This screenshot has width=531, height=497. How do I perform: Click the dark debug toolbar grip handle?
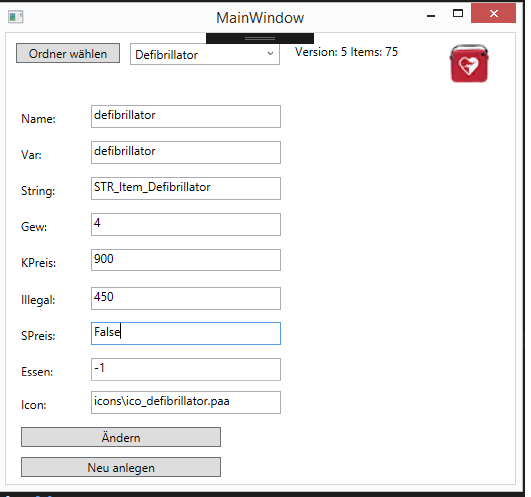point(260,38)
